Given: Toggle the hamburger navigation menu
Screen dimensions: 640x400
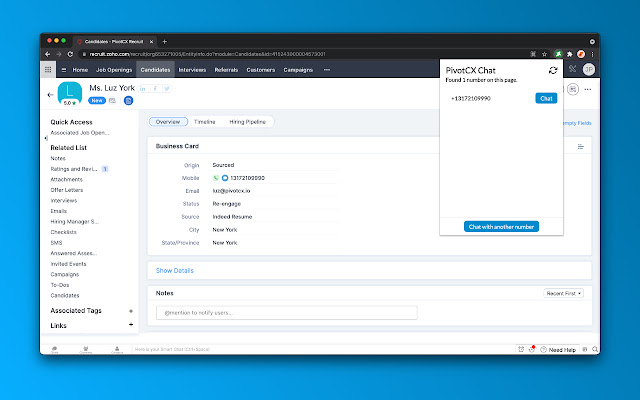Looking at the screenshot, I should pyautogui.click(x=64, y=70).
